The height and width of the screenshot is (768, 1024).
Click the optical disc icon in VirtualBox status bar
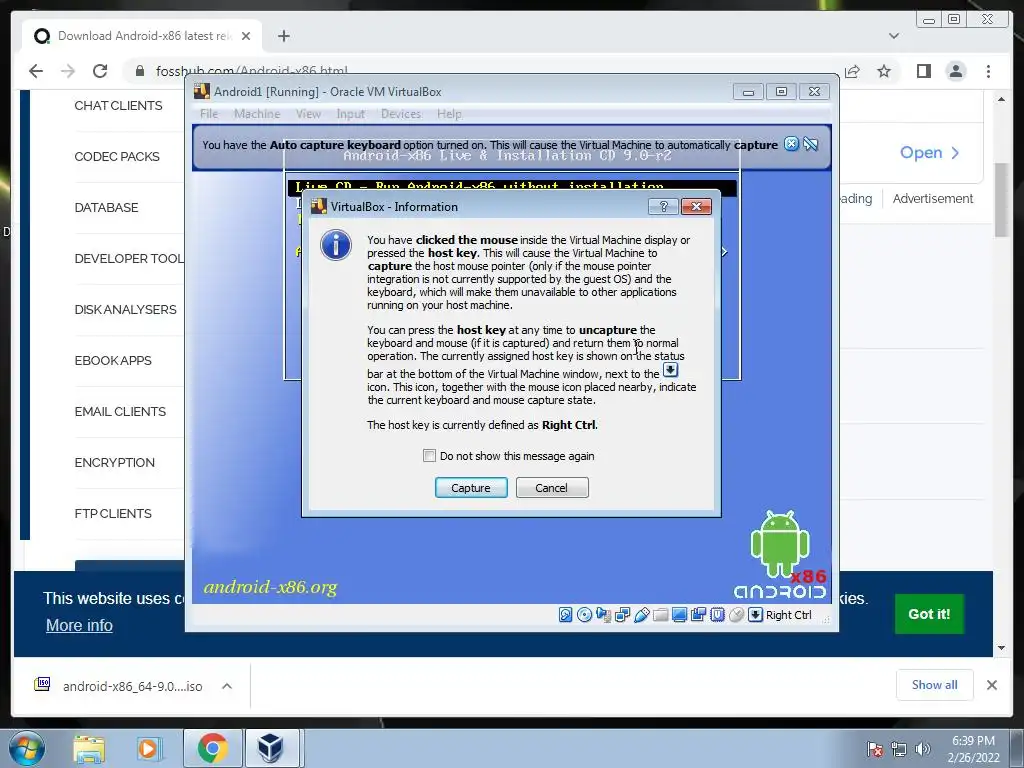tap(584, 615)
